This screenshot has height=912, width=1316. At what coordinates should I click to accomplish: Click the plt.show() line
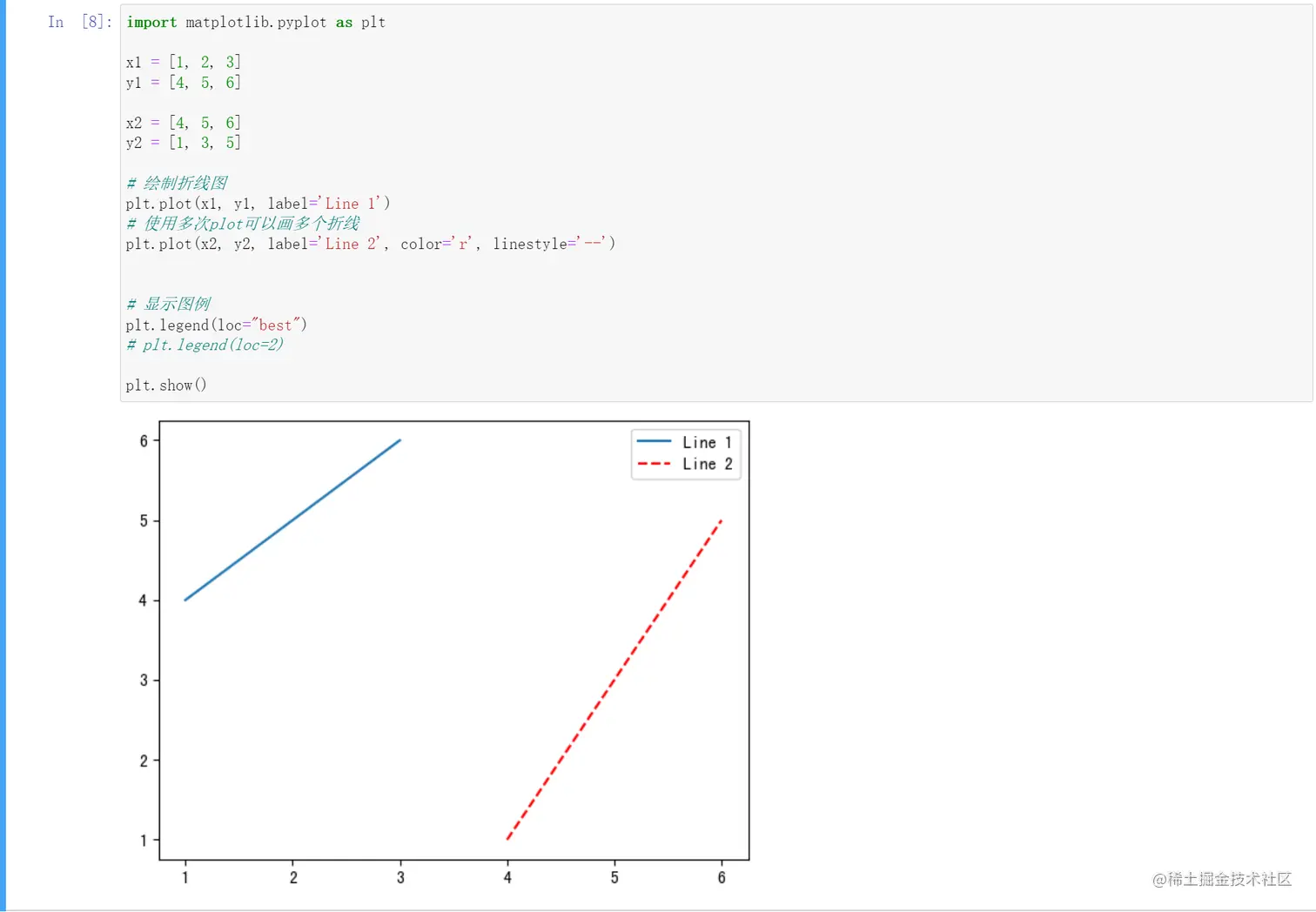pos(166,385)
